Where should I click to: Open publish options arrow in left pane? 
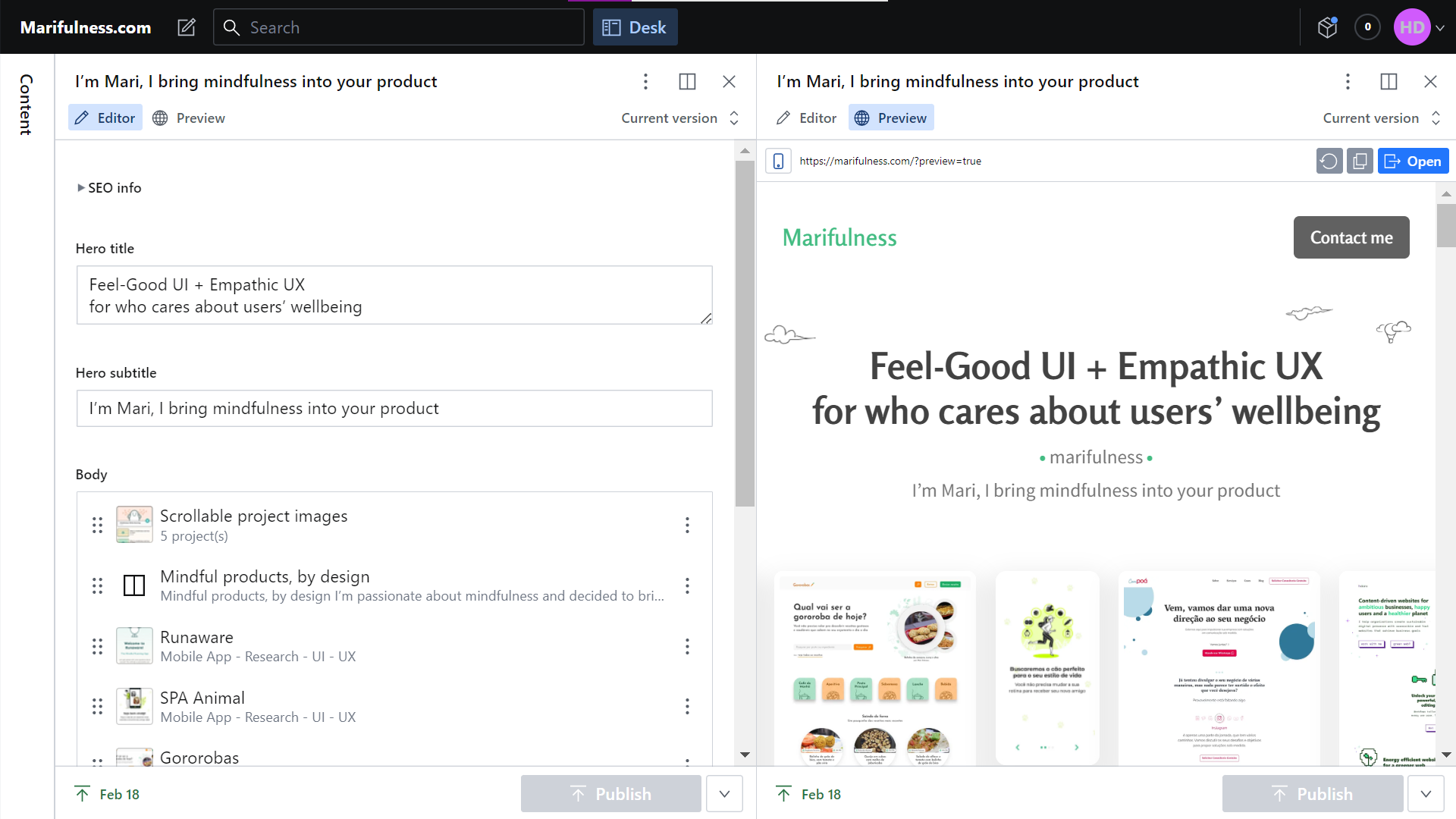point(724,794)
